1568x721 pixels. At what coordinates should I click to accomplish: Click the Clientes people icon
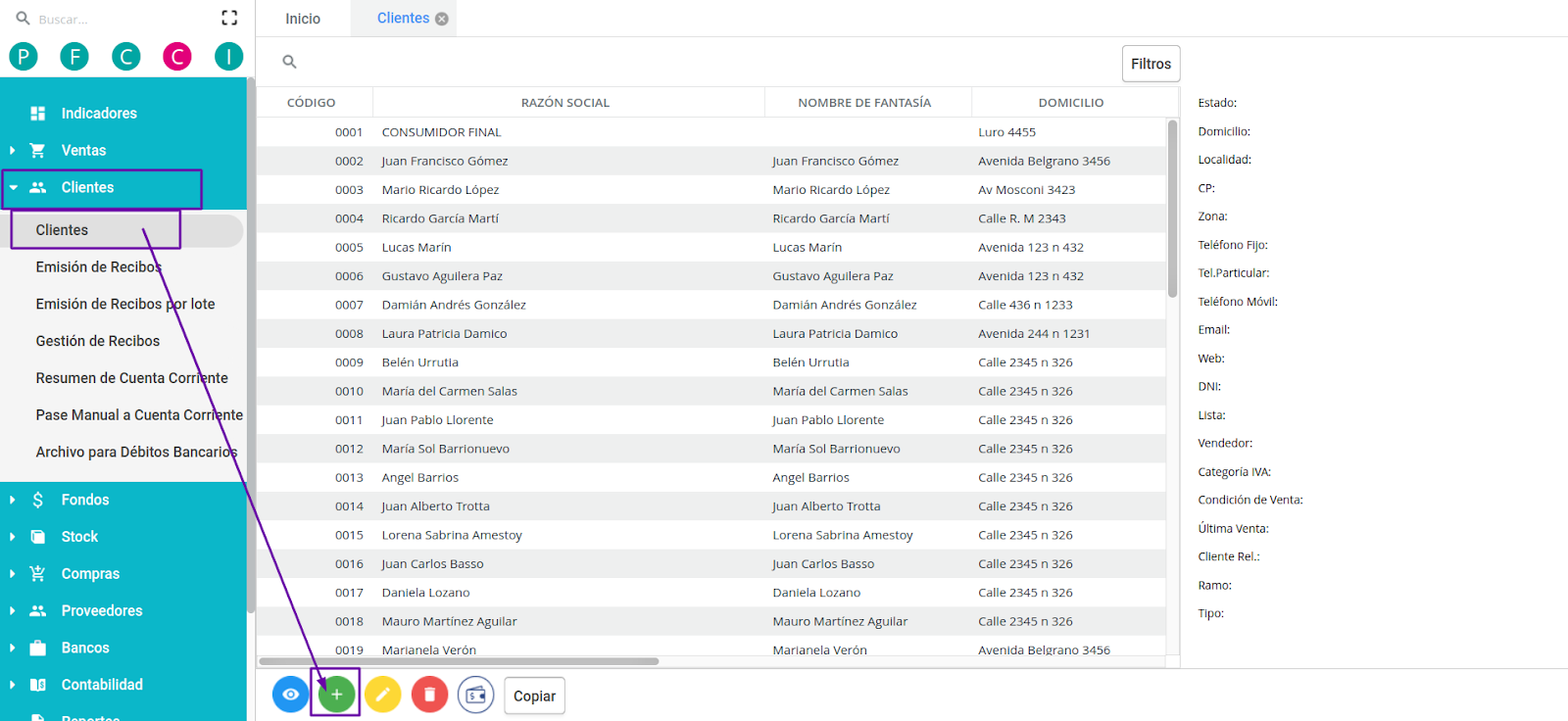click(x=38, y=187)
